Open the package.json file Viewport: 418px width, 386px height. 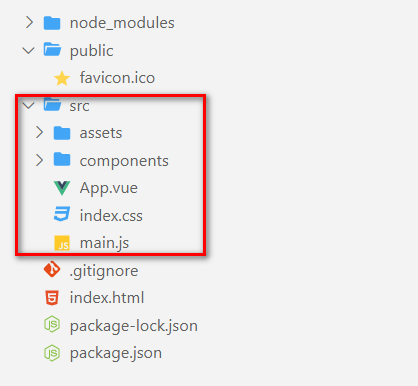116,353
